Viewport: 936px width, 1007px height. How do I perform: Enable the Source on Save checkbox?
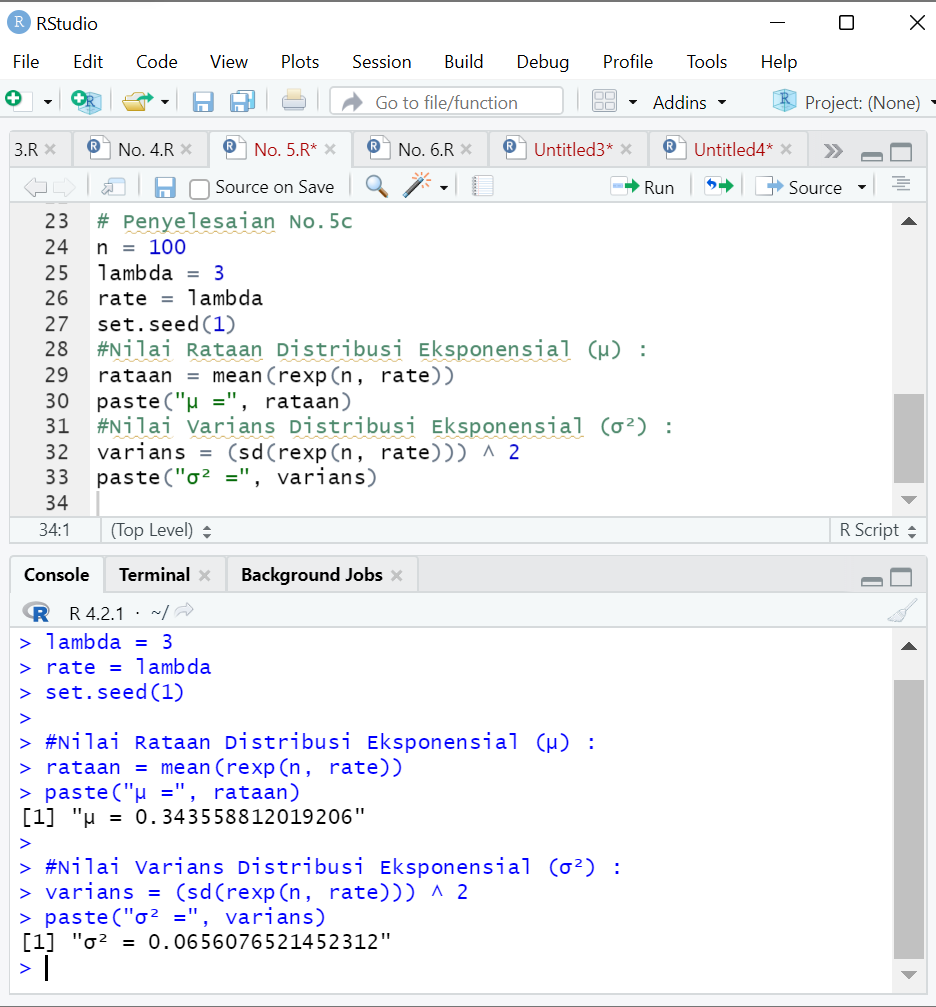(x=200, y=187)
